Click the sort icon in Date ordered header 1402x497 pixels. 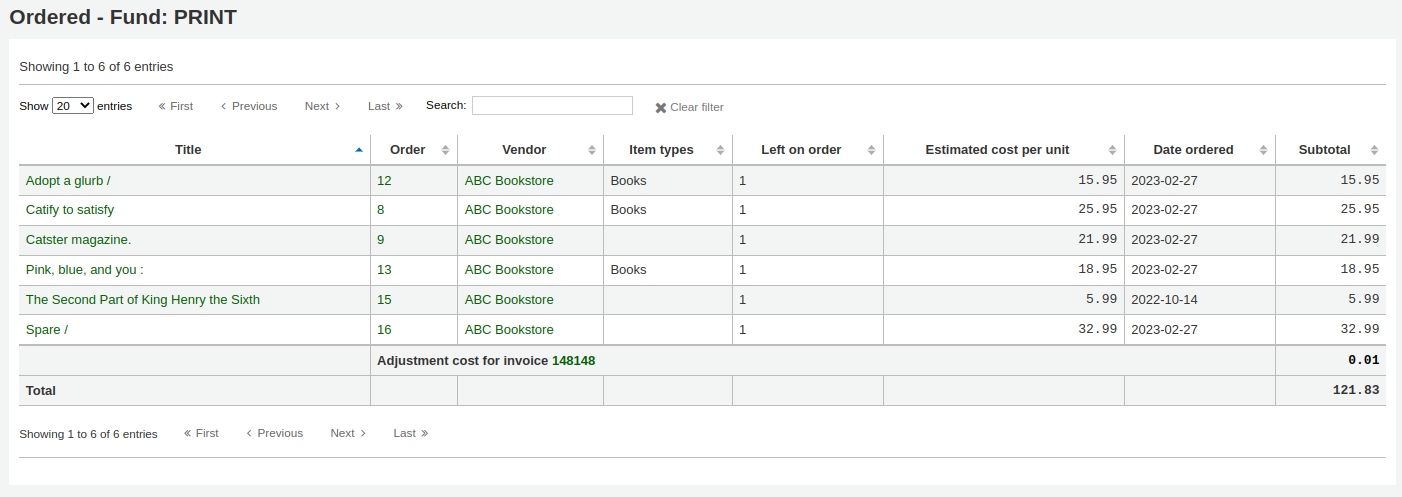click(x=1263, y=150)
